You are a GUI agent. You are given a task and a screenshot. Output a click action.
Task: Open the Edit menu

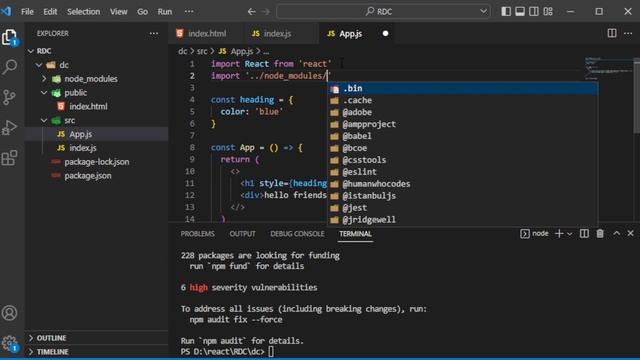pos(50,12)
